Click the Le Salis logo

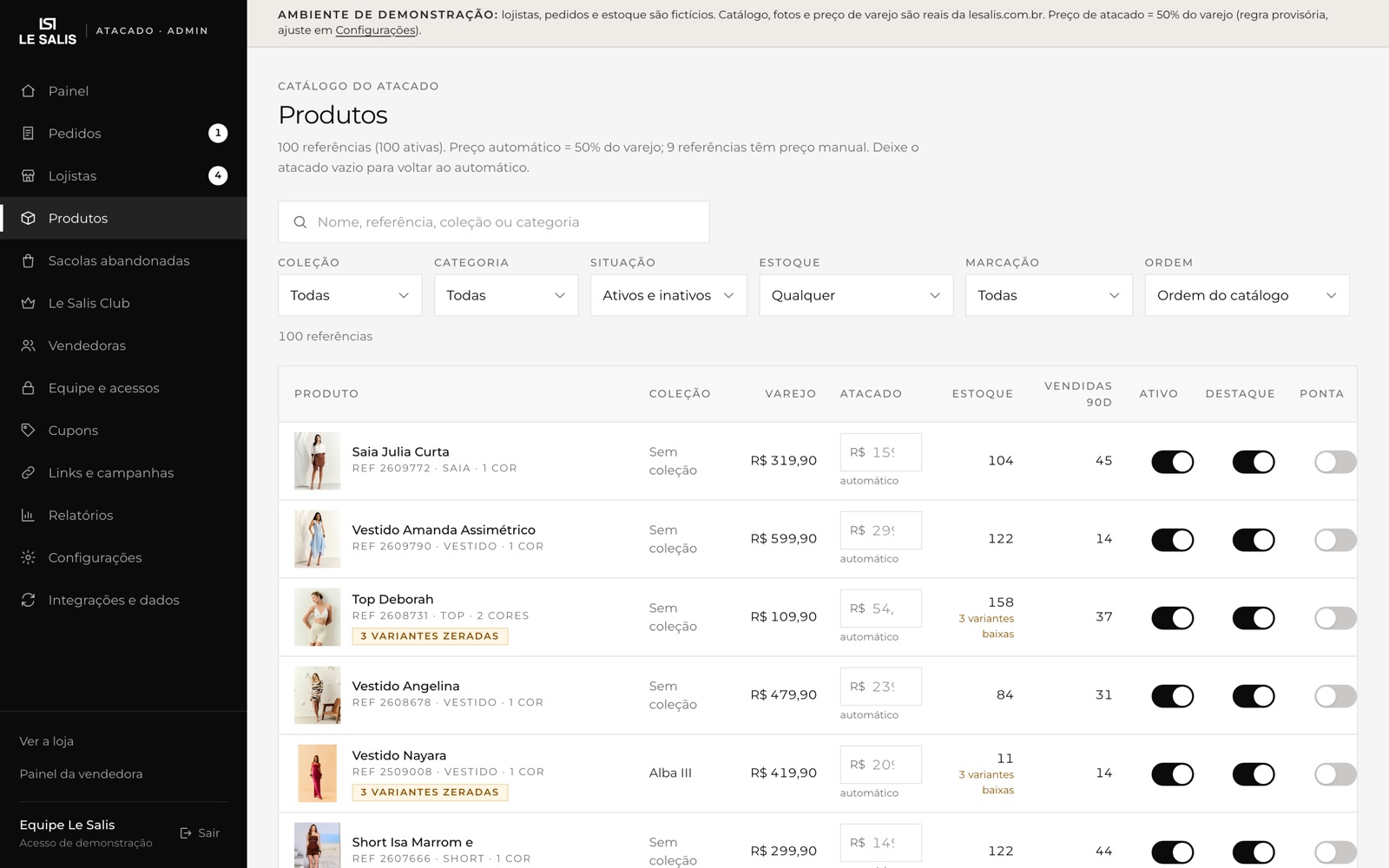(48, 31)
